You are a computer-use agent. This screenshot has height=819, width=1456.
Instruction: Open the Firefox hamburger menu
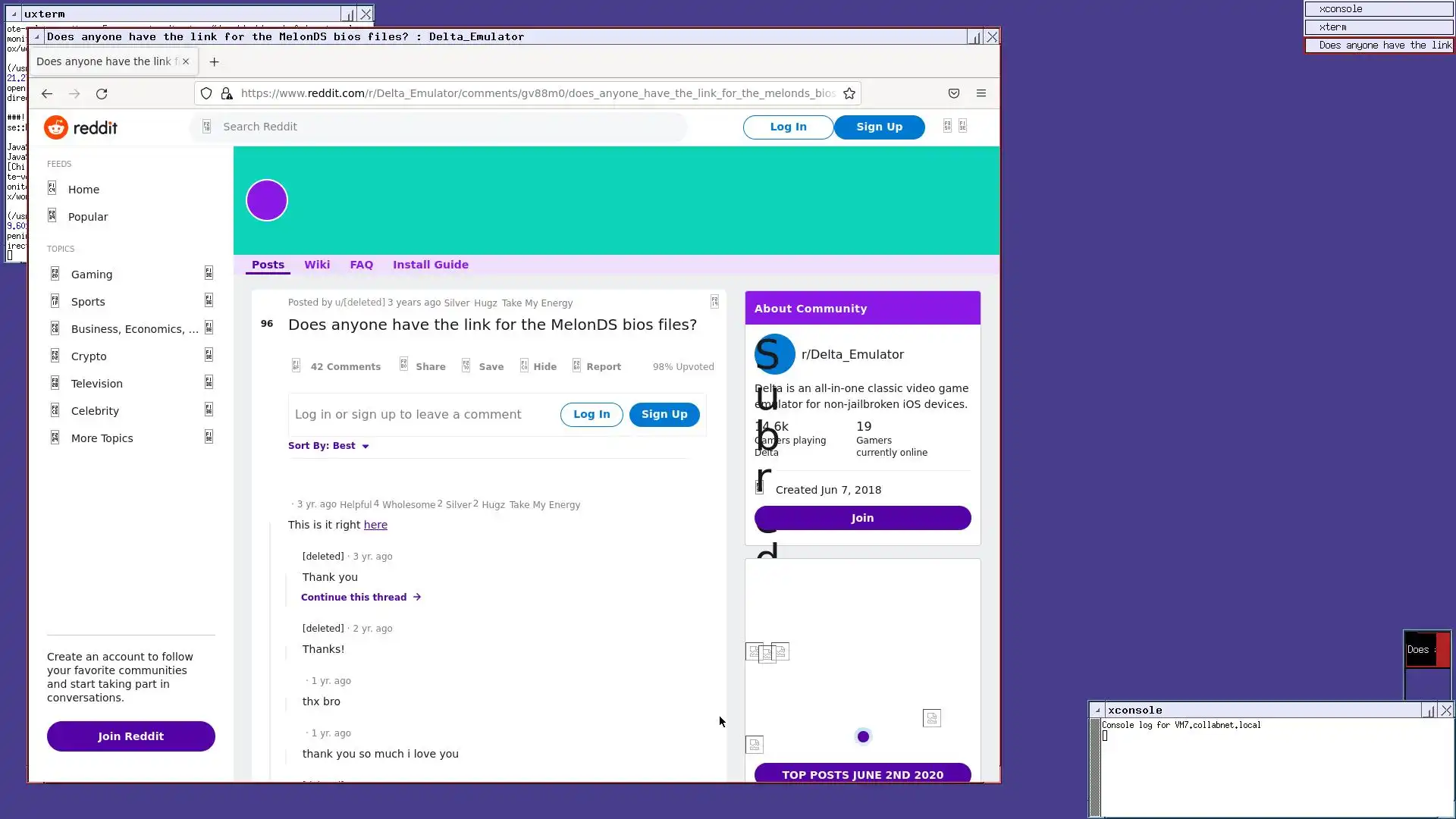(x=981, y=94)
